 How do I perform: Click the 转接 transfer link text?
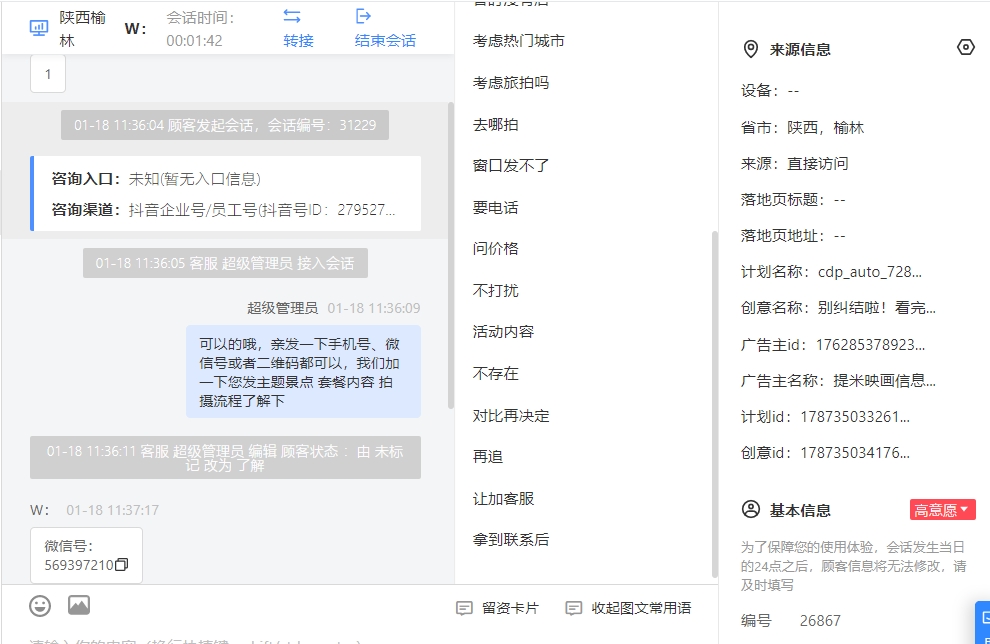click(x=298, y=40)
